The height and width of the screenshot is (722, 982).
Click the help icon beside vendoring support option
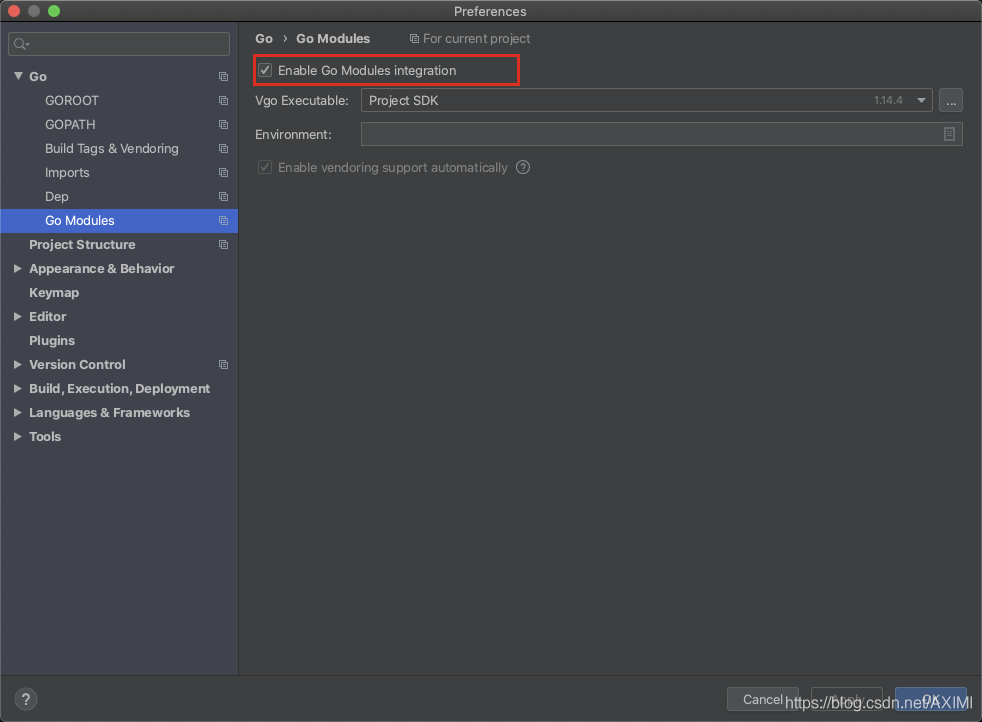coord(522,167)
